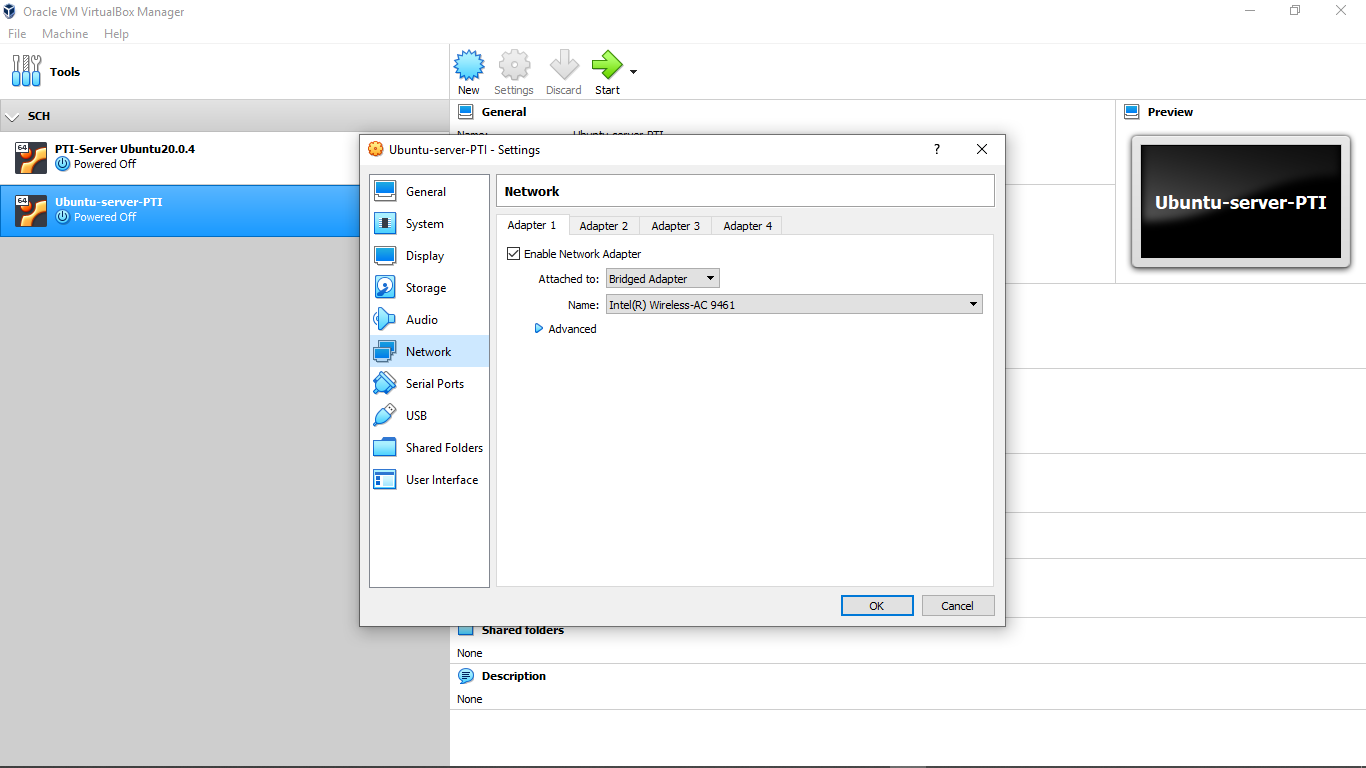The image size is (1366, 768).
Task: Open Serial Ports category in settings
Action: (x=429, y=384)
